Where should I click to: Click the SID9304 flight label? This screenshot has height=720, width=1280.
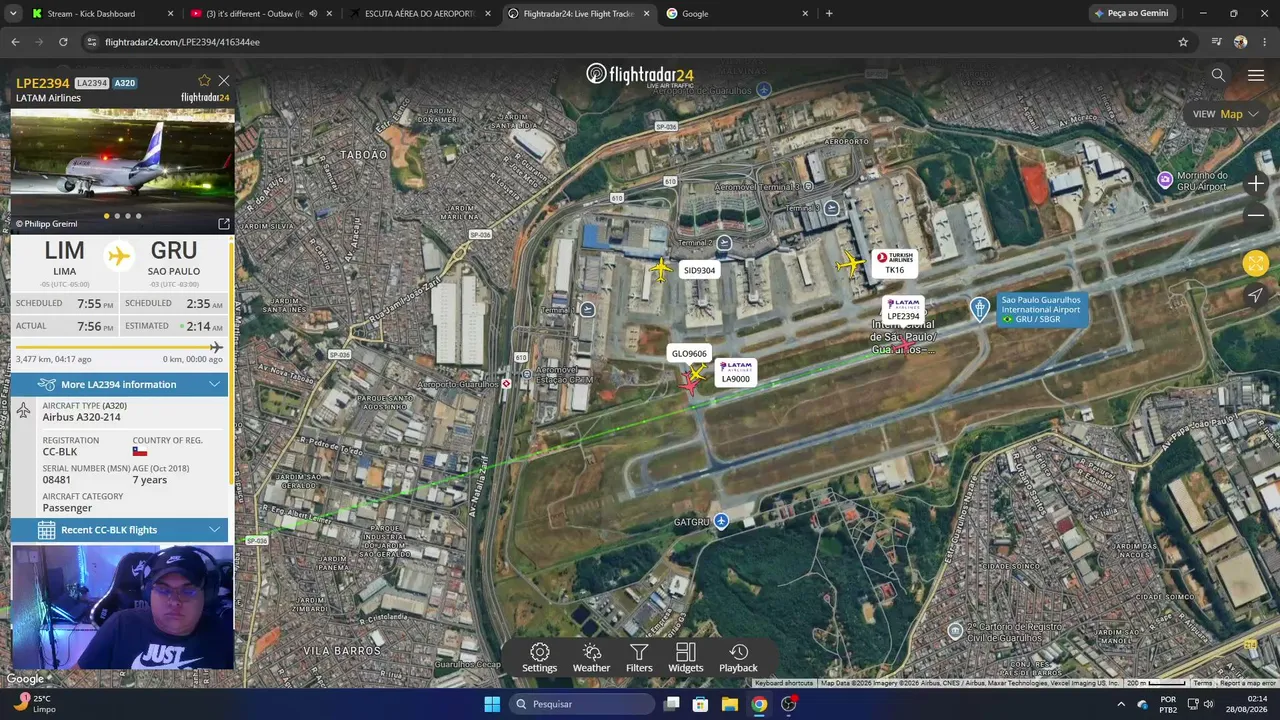(x=699, y=271)
